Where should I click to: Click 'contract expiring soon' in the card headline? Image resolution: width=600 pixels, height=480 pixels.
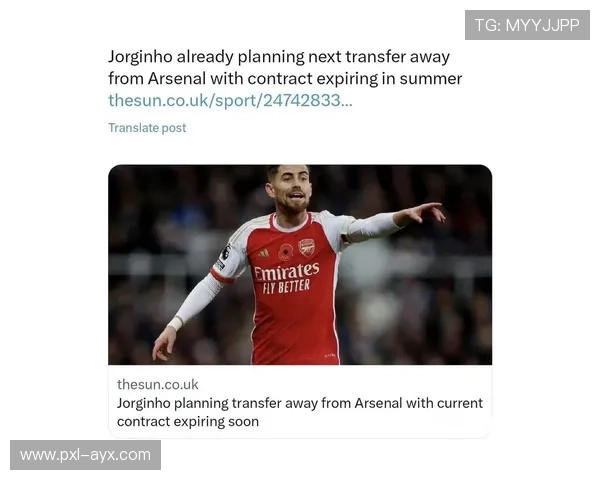[x=188, y=421]
